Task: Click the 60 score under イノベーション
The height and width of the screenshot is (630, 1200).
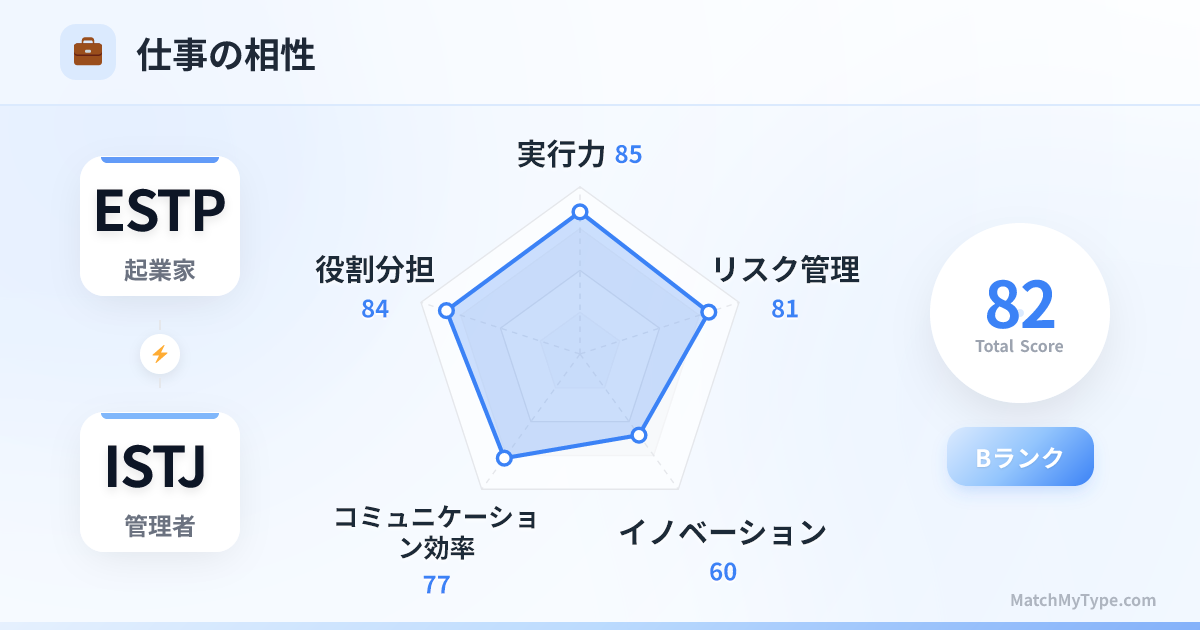Action: pos(723,572)
